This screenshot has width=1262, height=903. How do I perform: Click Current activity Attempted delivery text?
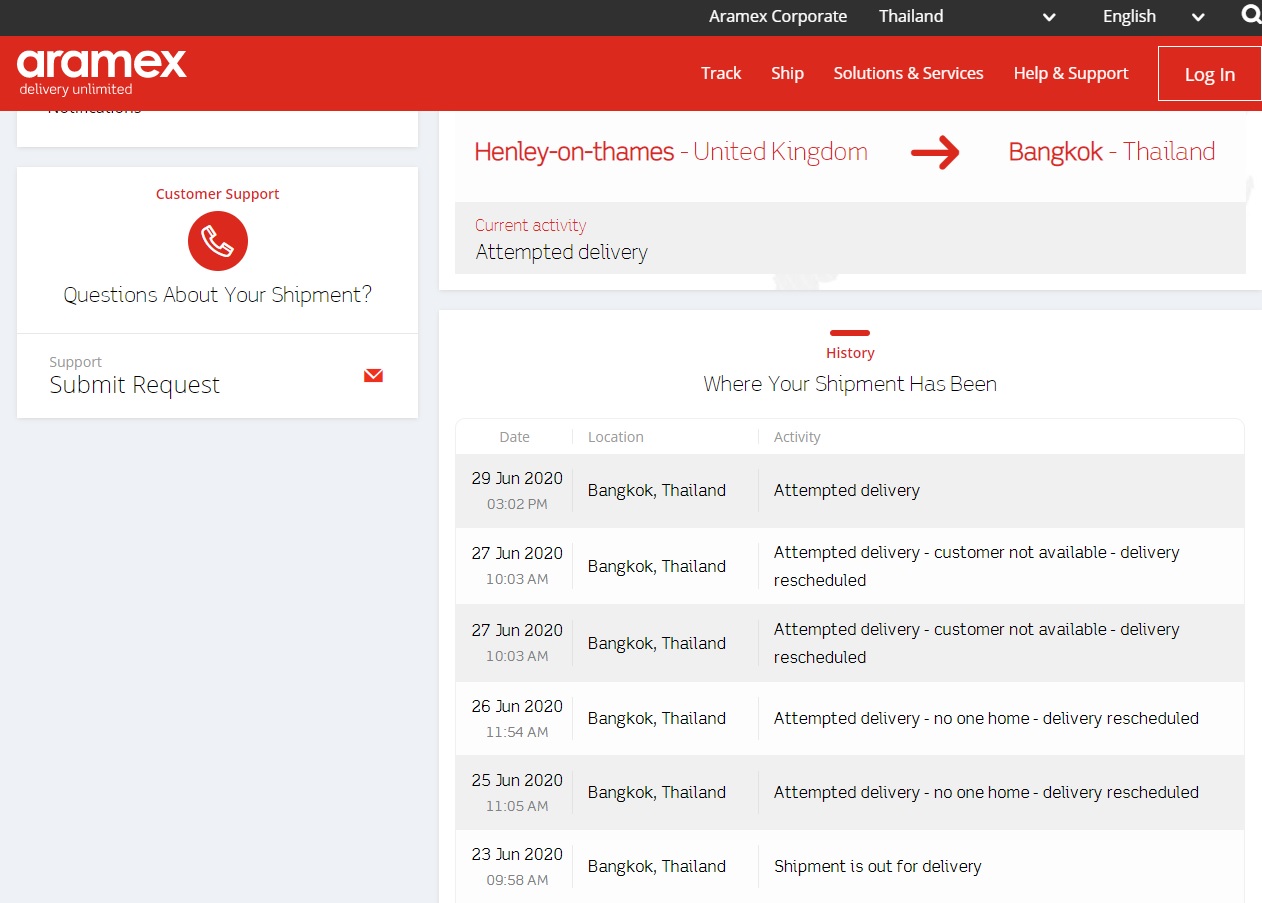pyautogui.click(x=562, y=252)
